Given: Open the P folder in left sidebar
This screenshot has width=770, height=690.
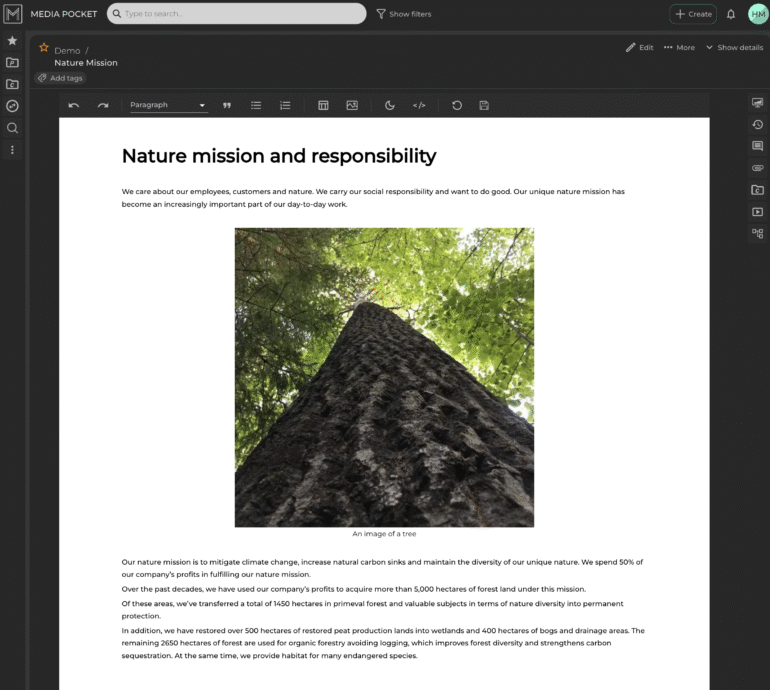Looking at the screenshot, I should click(x=12, y=62).
